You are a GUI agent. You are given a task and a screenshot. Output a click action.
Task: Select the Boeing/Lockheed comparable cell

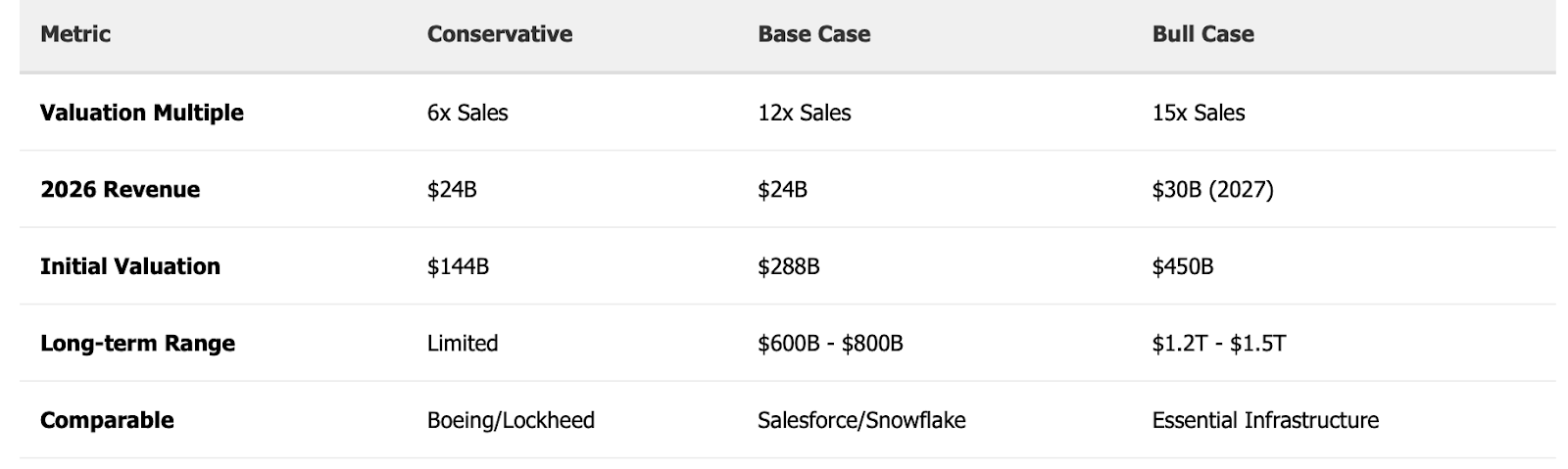click(511, 421)
